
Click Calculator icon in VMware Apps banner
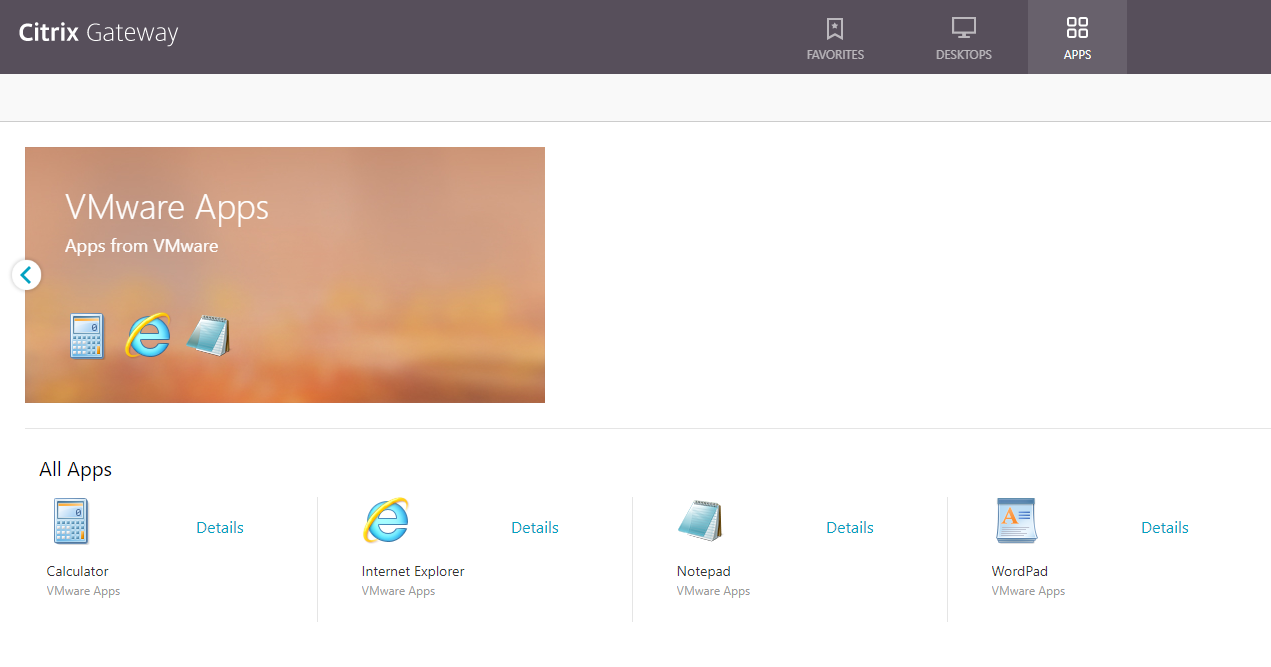[x=87, y=336]
